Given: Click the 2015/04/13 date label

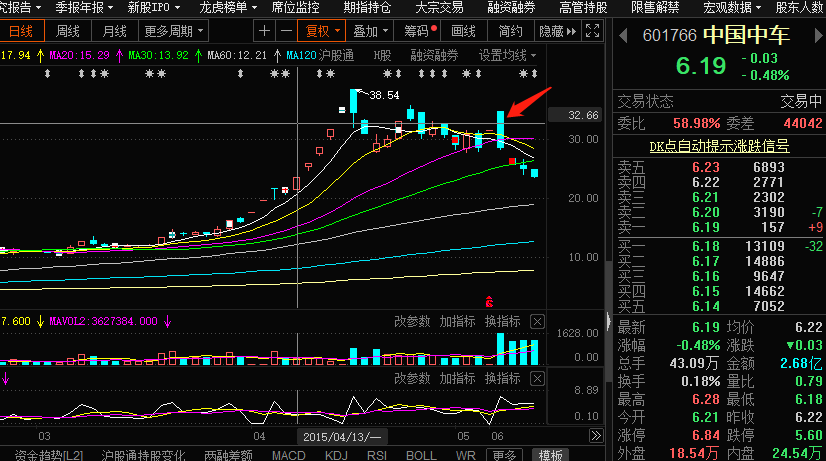Looking at the screenshot, I should pyautogui.click(x=342, y=437).
